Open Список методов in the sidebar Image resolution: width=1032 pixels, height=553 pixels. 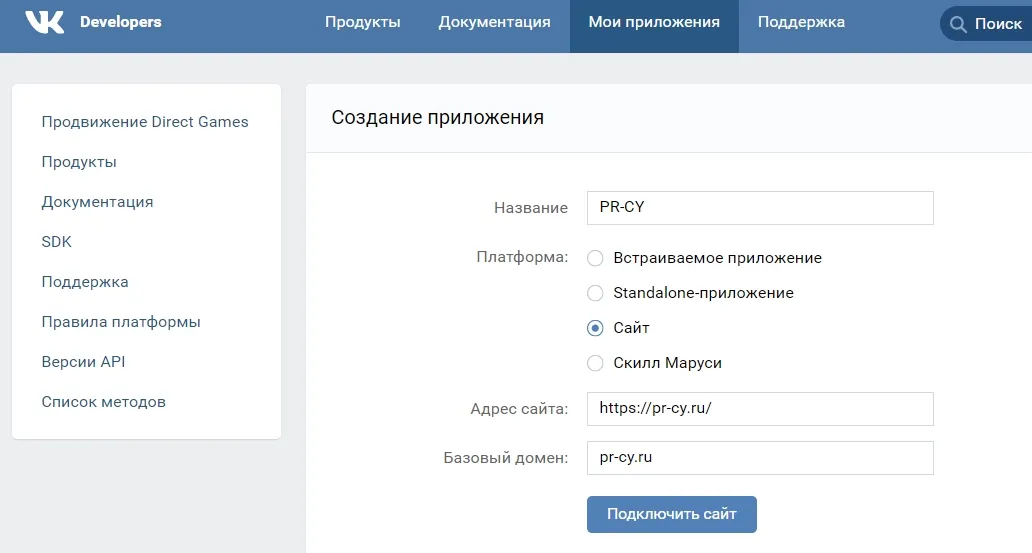click(x=103, y=402)
